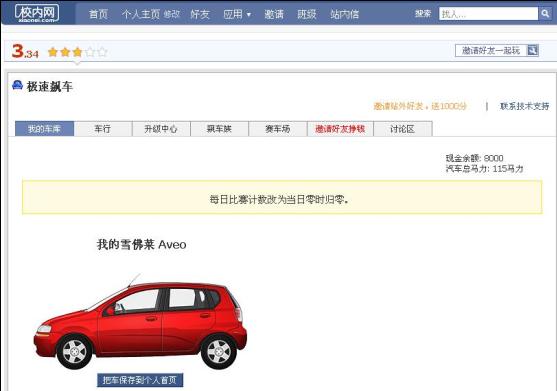The width and height of the screenshot is (557, 391).
Task: Go to 首页 in top navigation
Action: (x=98, y=14)
